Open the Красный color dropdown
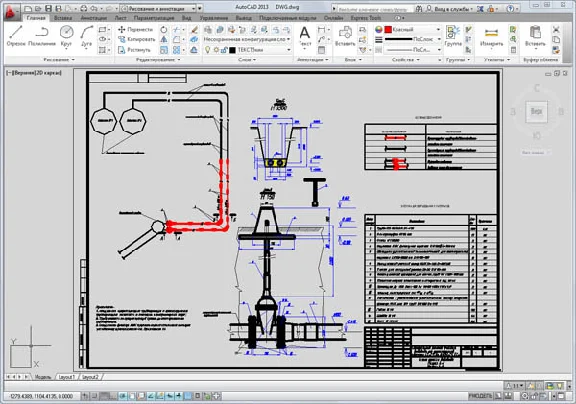576x404 pixels. 413,29
